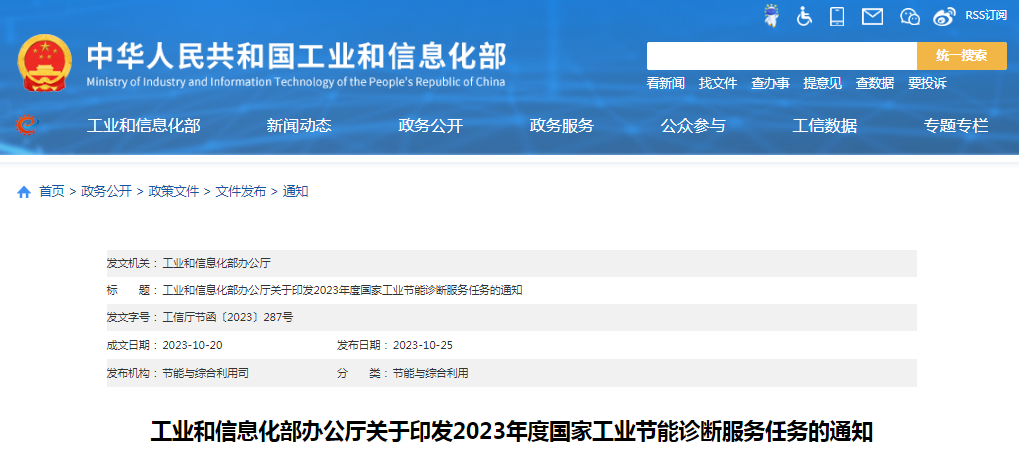Click the RSS订阅 link
1019x456 pixels.
coord(986,15)
